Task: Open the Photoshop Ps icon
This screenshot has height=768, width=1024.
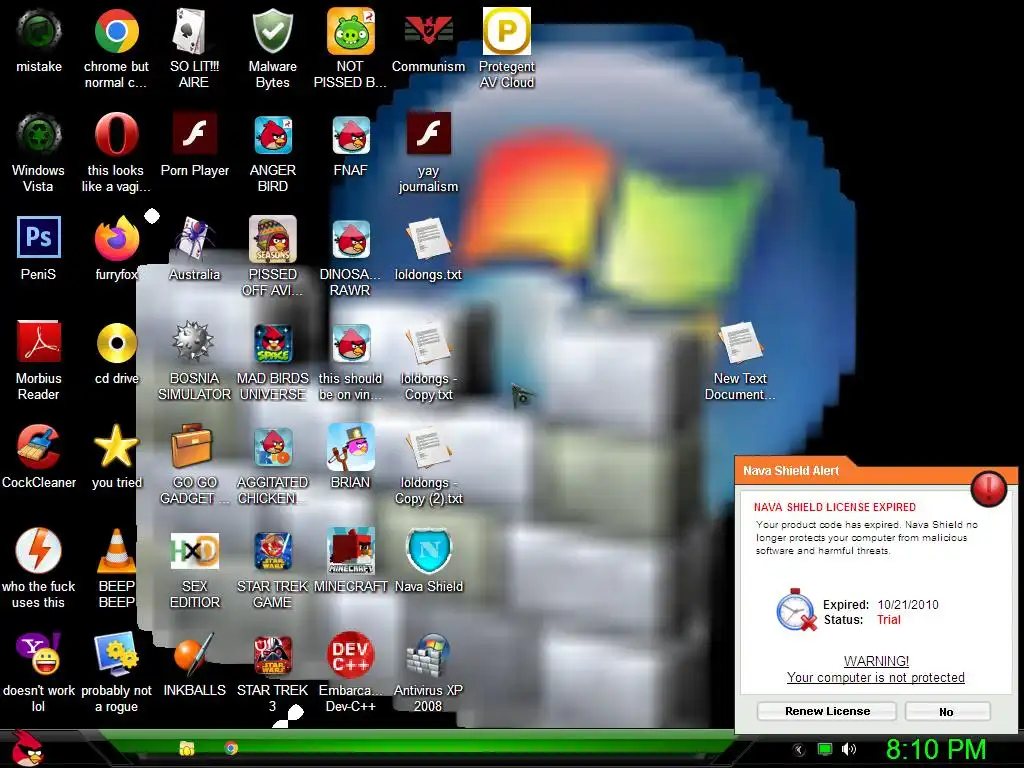Action: coord(39,238)
